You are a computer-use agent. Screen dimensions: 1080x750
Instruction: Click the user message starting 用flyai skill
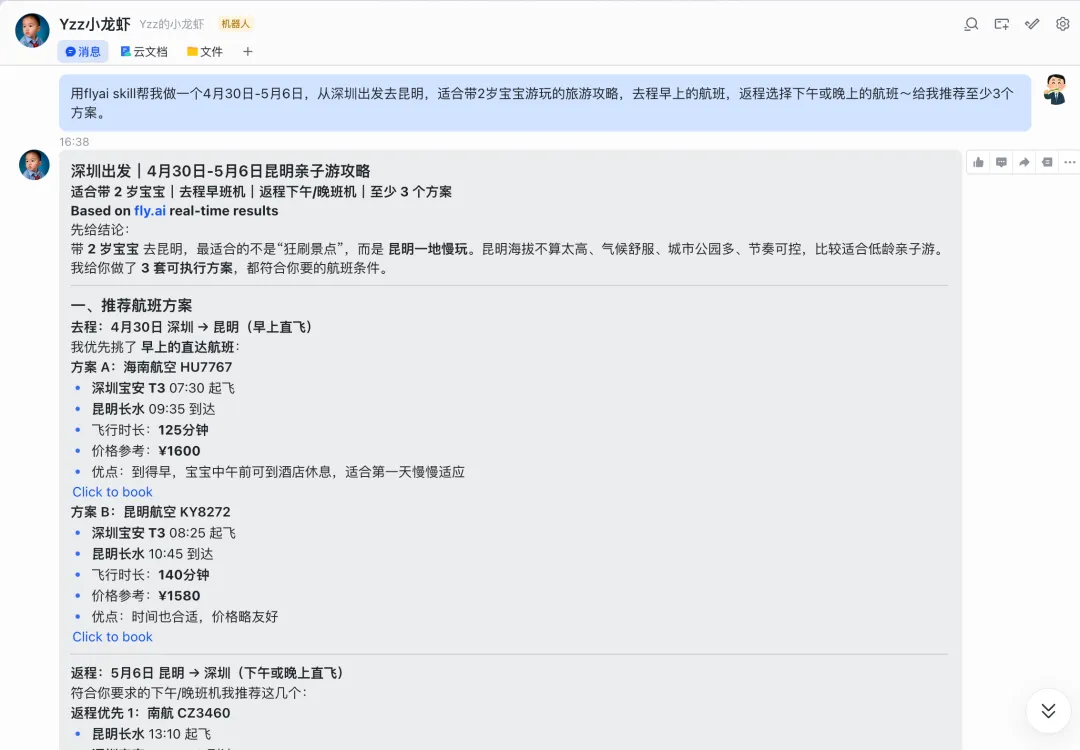pyautogui.click(x=545, y=103)
